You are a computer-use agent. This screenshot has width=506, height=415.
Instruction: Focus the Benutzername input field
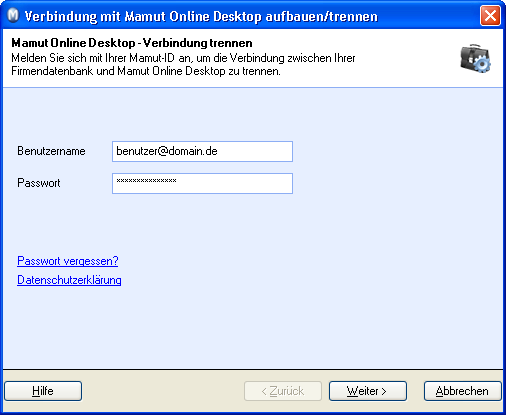(202, 151)
